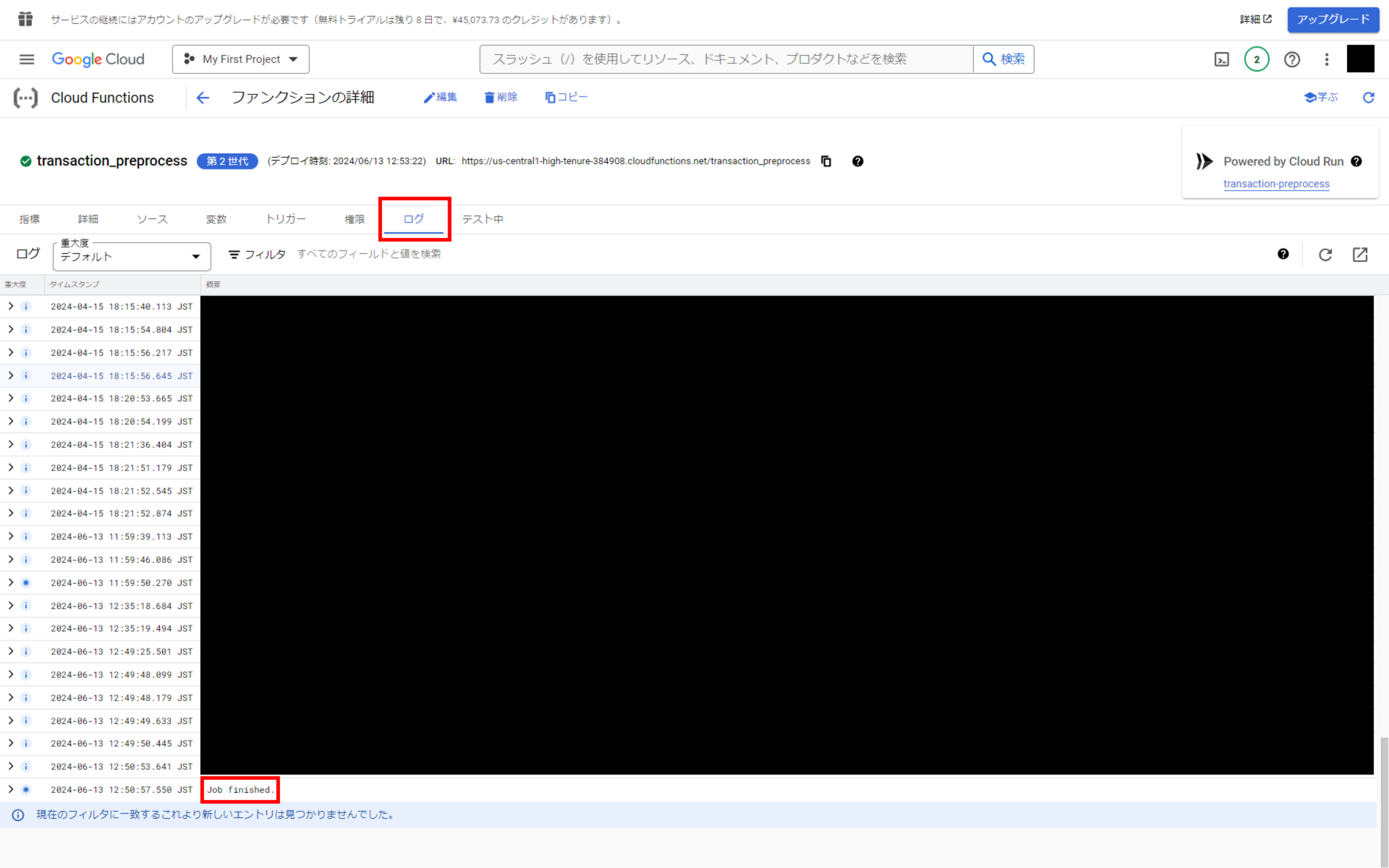The height and width of the screenshot is (868, 1389).
Task: Open the transaction-preprocess Cloud Run link
Action: tap(1276, 183)
